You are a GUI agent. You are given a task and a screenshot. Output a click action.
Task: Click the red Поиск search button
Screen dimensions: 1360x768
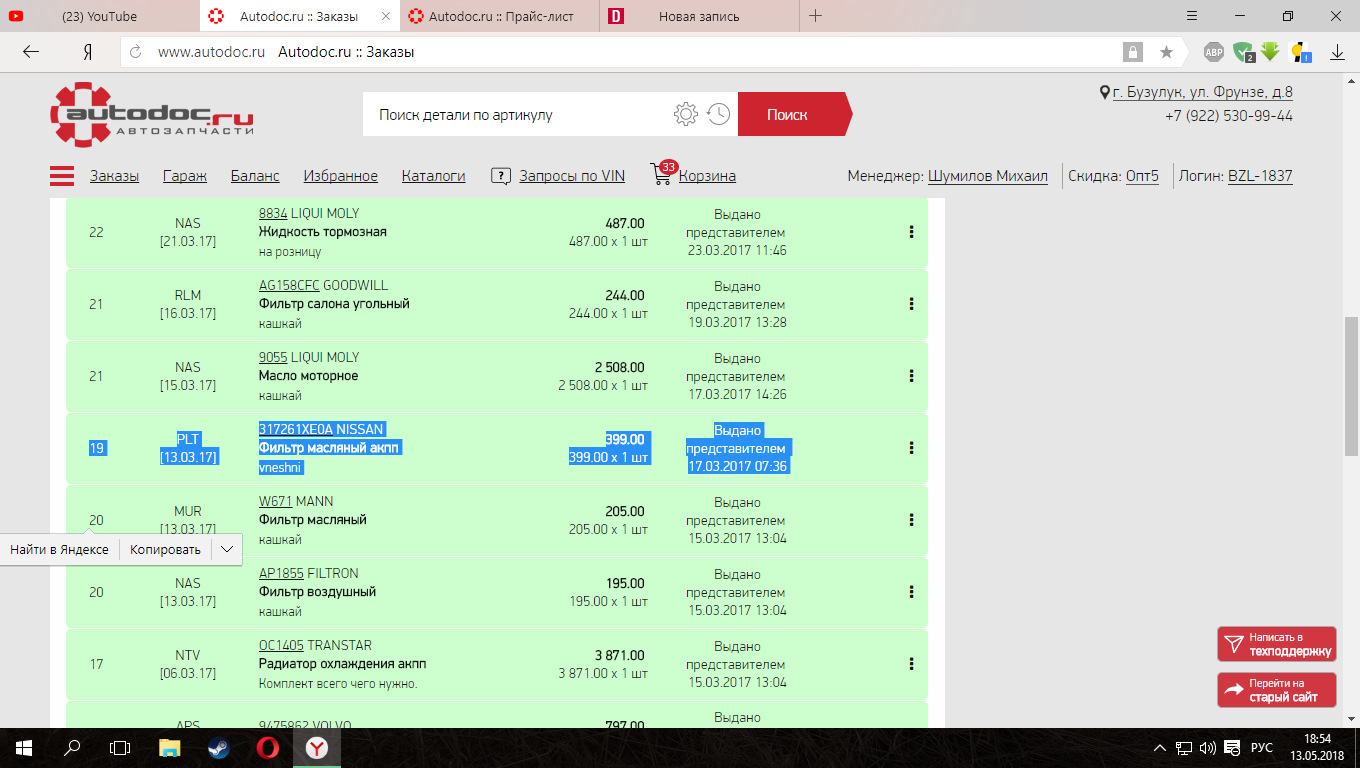click(x=794, y=114)
